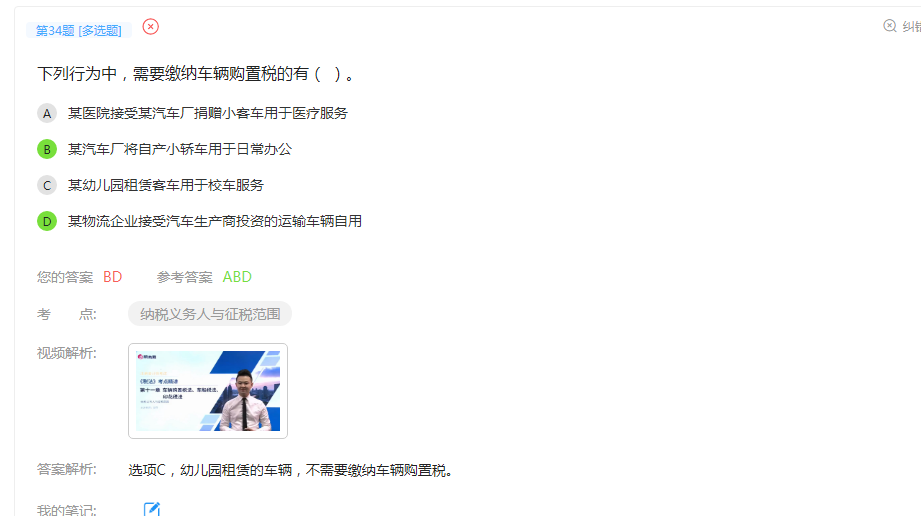The width and height of the screenshot is (921, 516).
Task: Click the green ABD reference answer
Action: coord(237,277)
